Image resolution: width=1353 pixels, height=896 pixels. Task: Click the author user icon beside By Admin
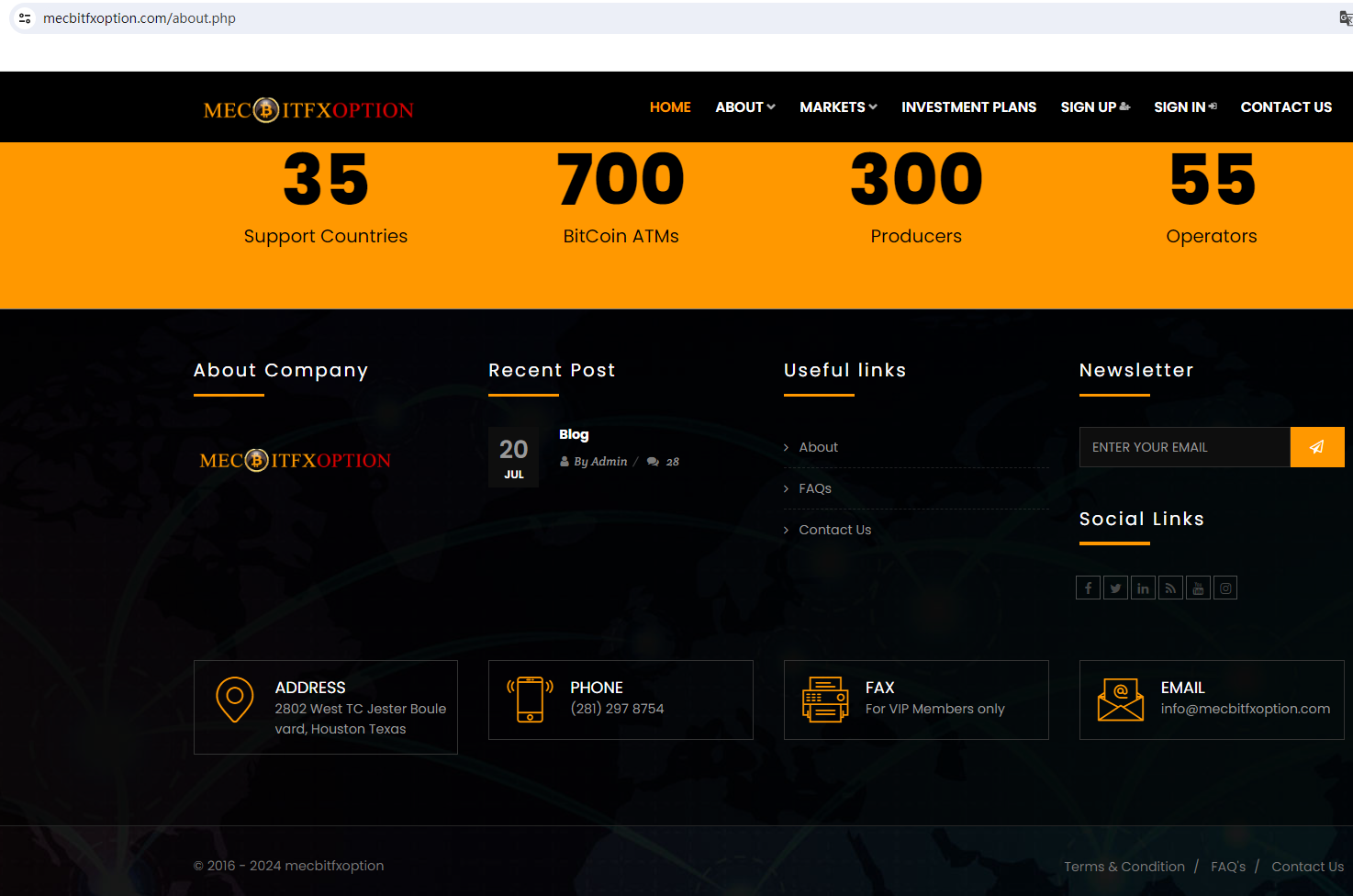(565, 462)
